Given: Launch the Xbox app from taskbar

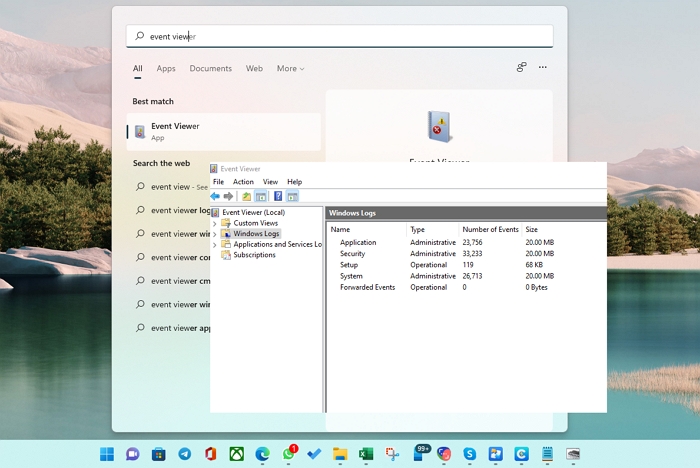Looking at the screenshot, I should pyautogui.click(x=236, y=454).
